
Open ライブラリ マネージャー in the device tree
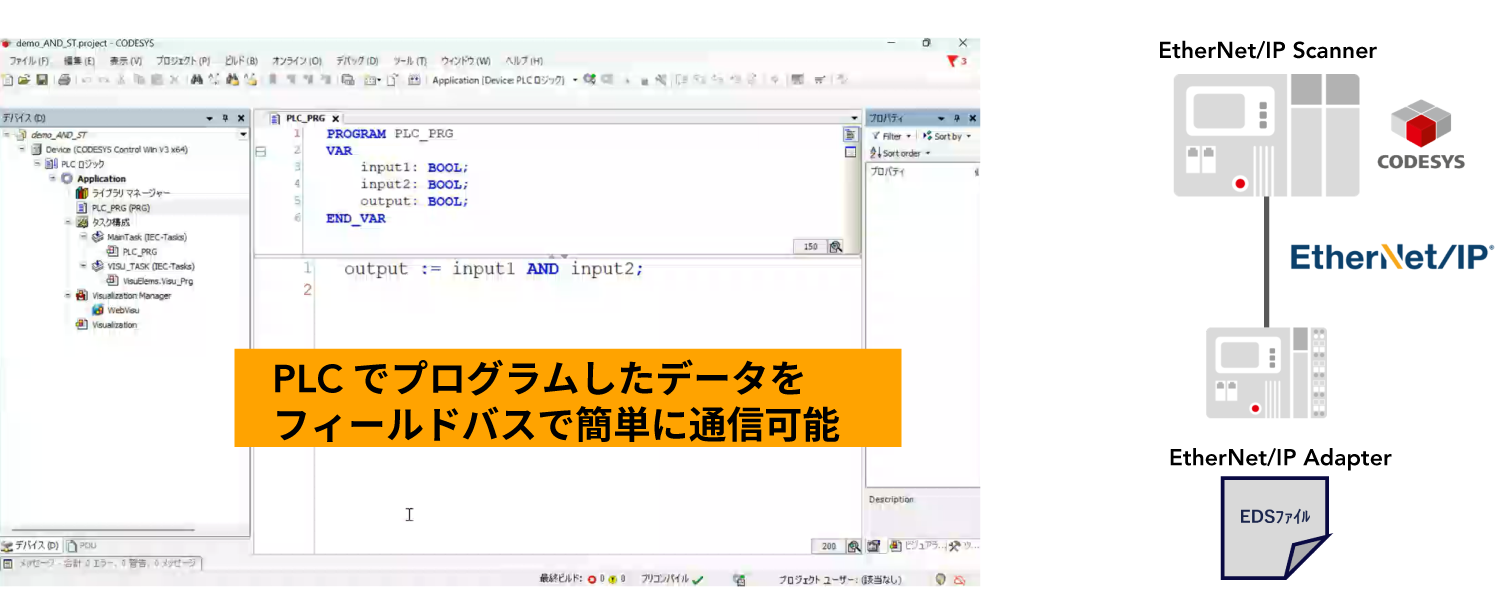130,193
